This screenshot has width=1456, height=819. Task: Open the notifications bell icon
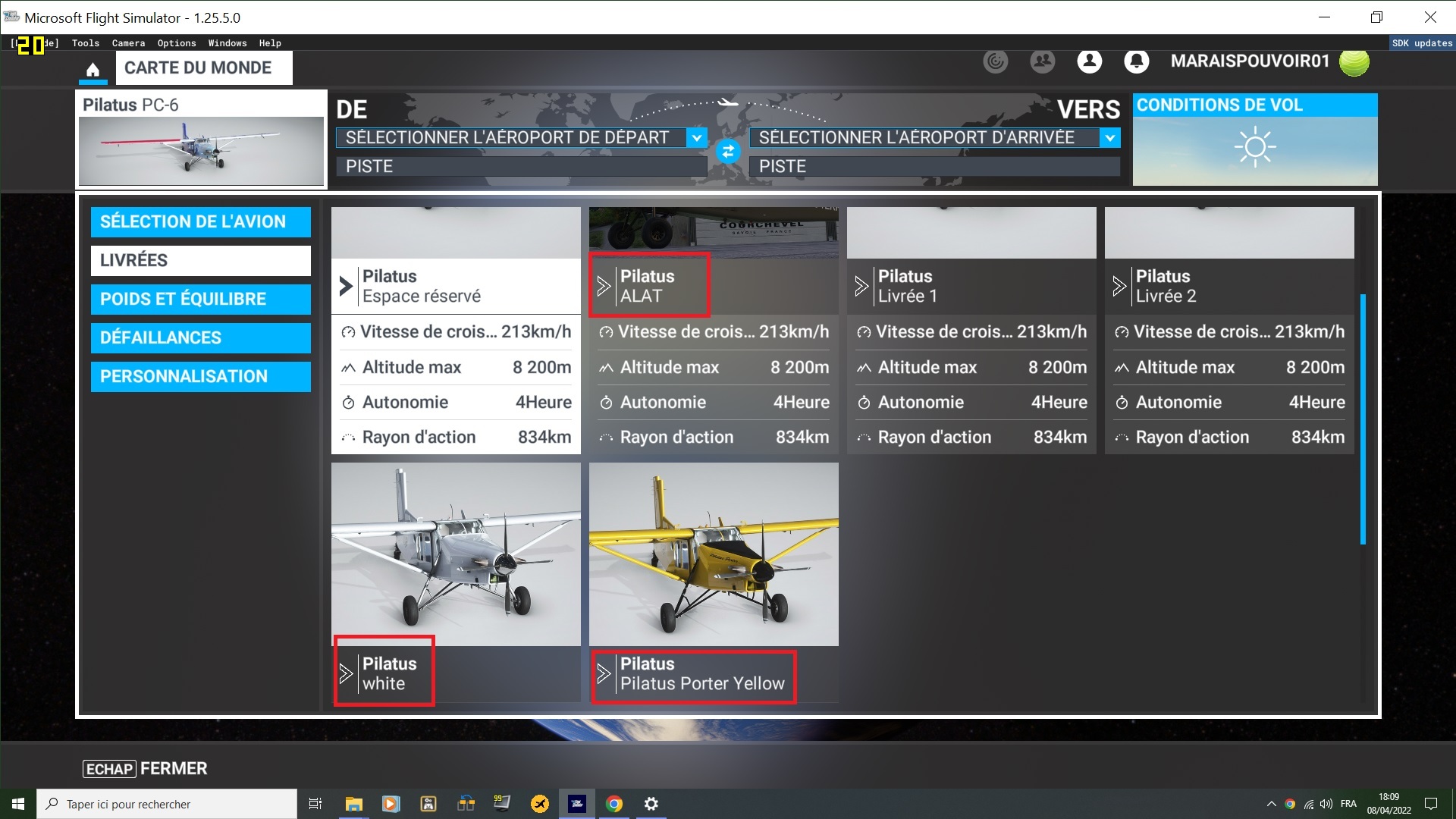pyautogui.click(x=1136, y=61)
